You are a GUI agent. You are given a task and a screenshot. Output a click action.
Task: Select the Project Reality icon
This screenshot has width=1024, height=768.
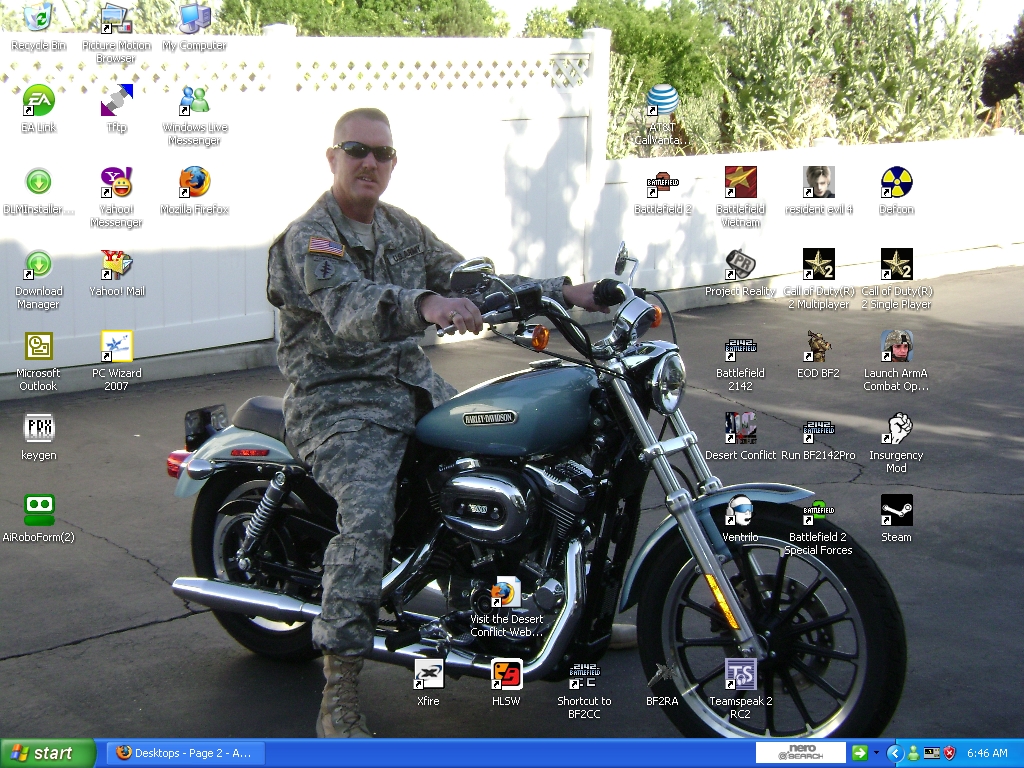[740, 265]
